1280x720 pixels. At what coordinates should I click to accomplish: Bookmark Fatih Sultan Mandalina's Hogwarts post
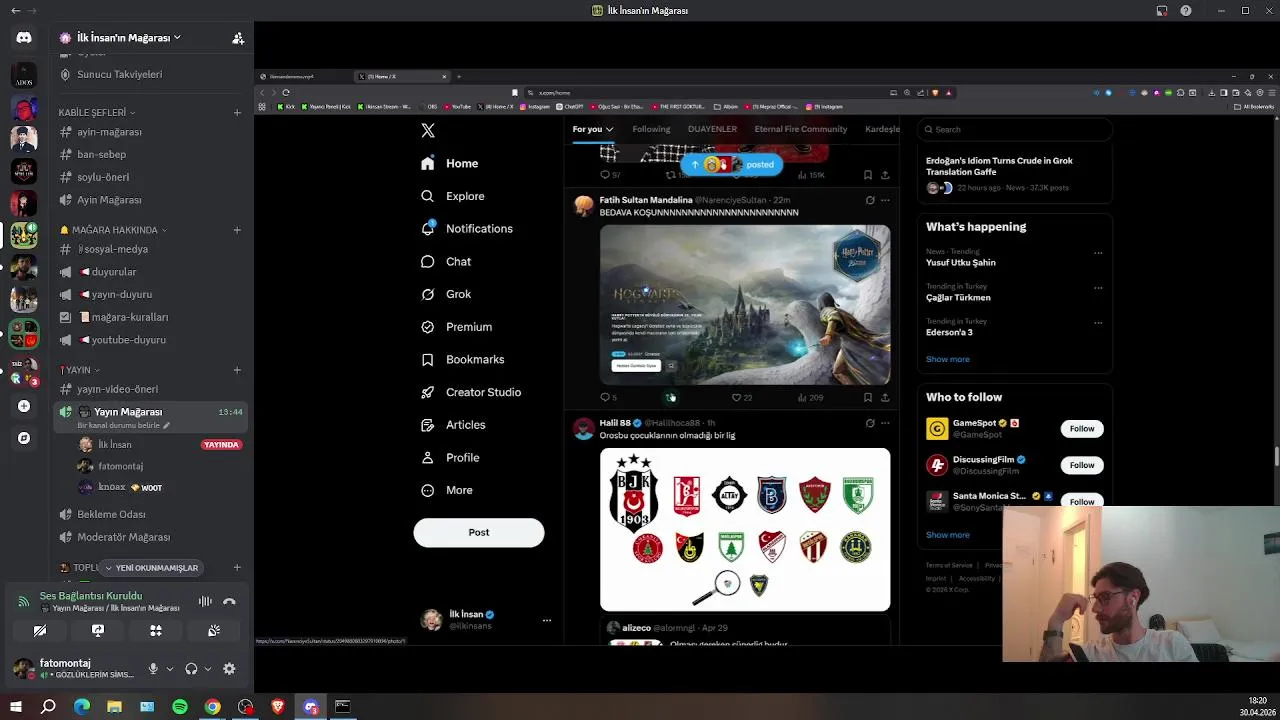coord(867,398)
